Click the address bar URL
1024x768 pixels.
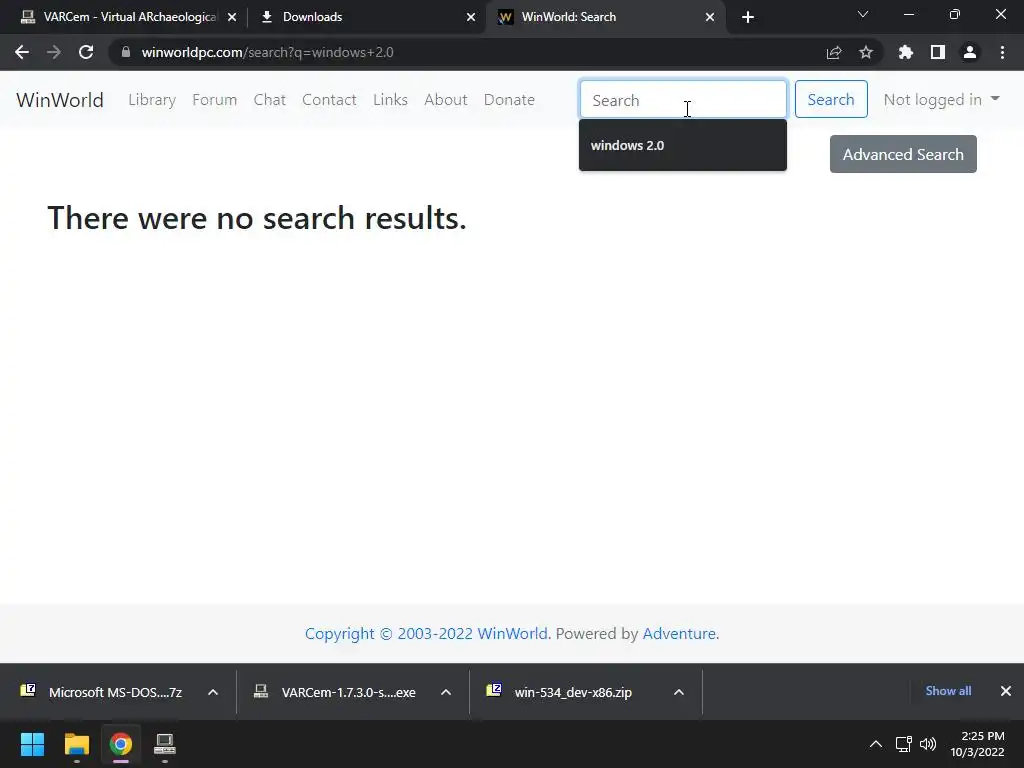click(267, 52)
